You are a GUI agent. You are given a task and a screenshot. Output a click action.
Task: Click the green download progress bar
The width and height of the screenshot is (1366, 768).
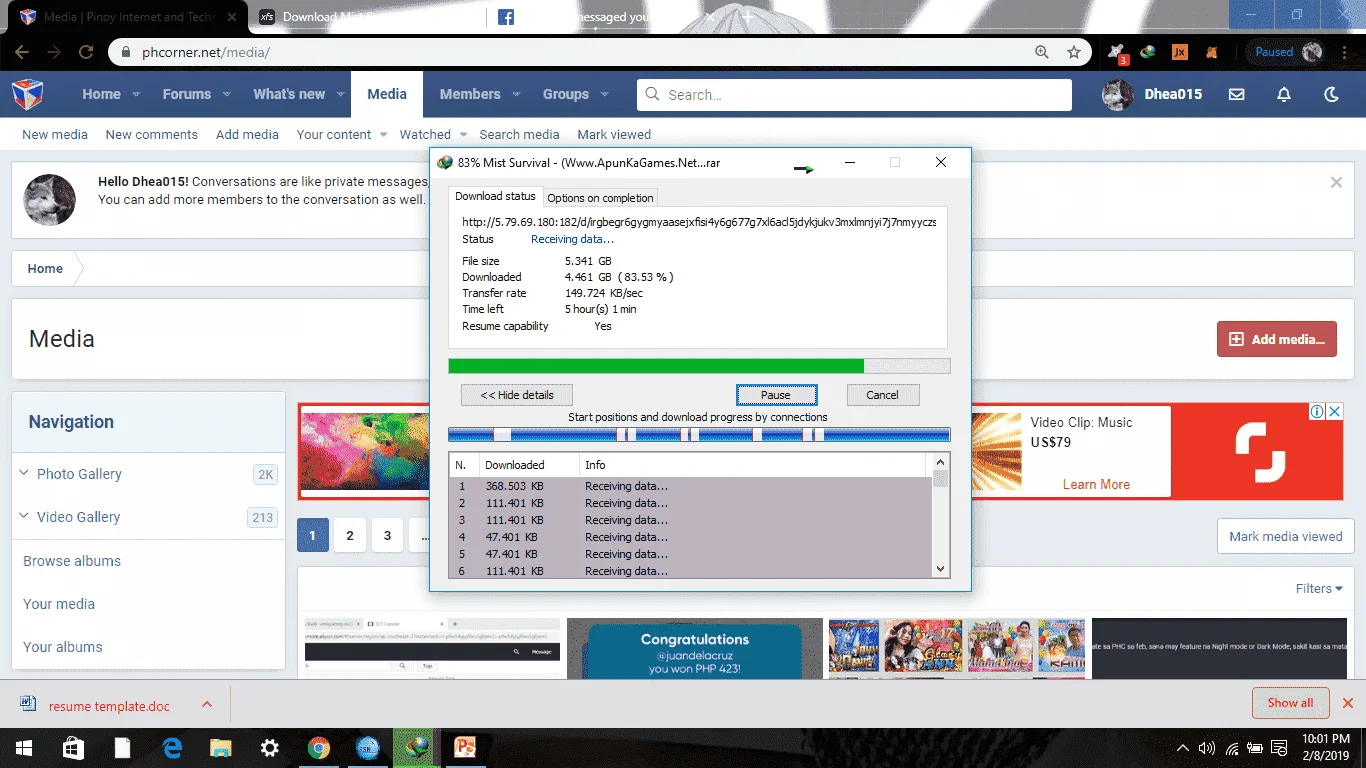point(699,366)
